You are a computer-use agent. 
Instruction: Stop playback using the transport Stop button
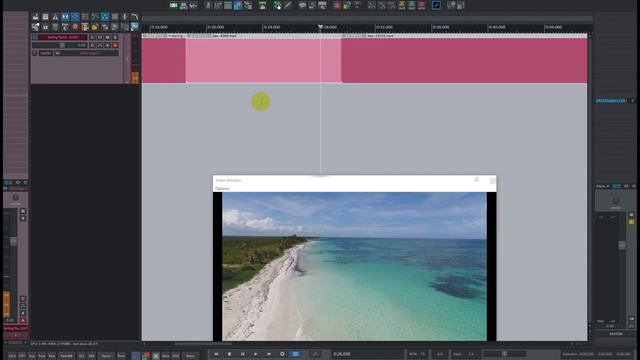point(229,354)
